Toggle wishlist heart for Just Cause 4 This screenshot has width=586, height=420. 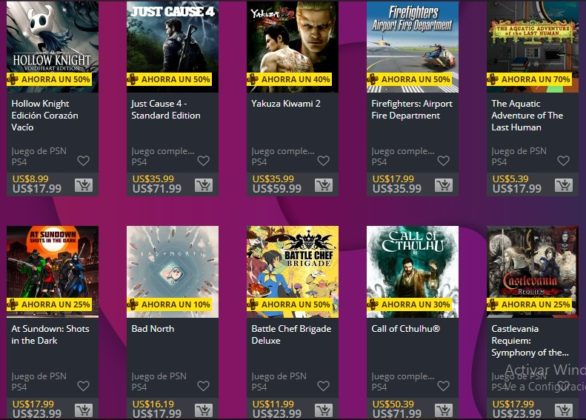203,161
